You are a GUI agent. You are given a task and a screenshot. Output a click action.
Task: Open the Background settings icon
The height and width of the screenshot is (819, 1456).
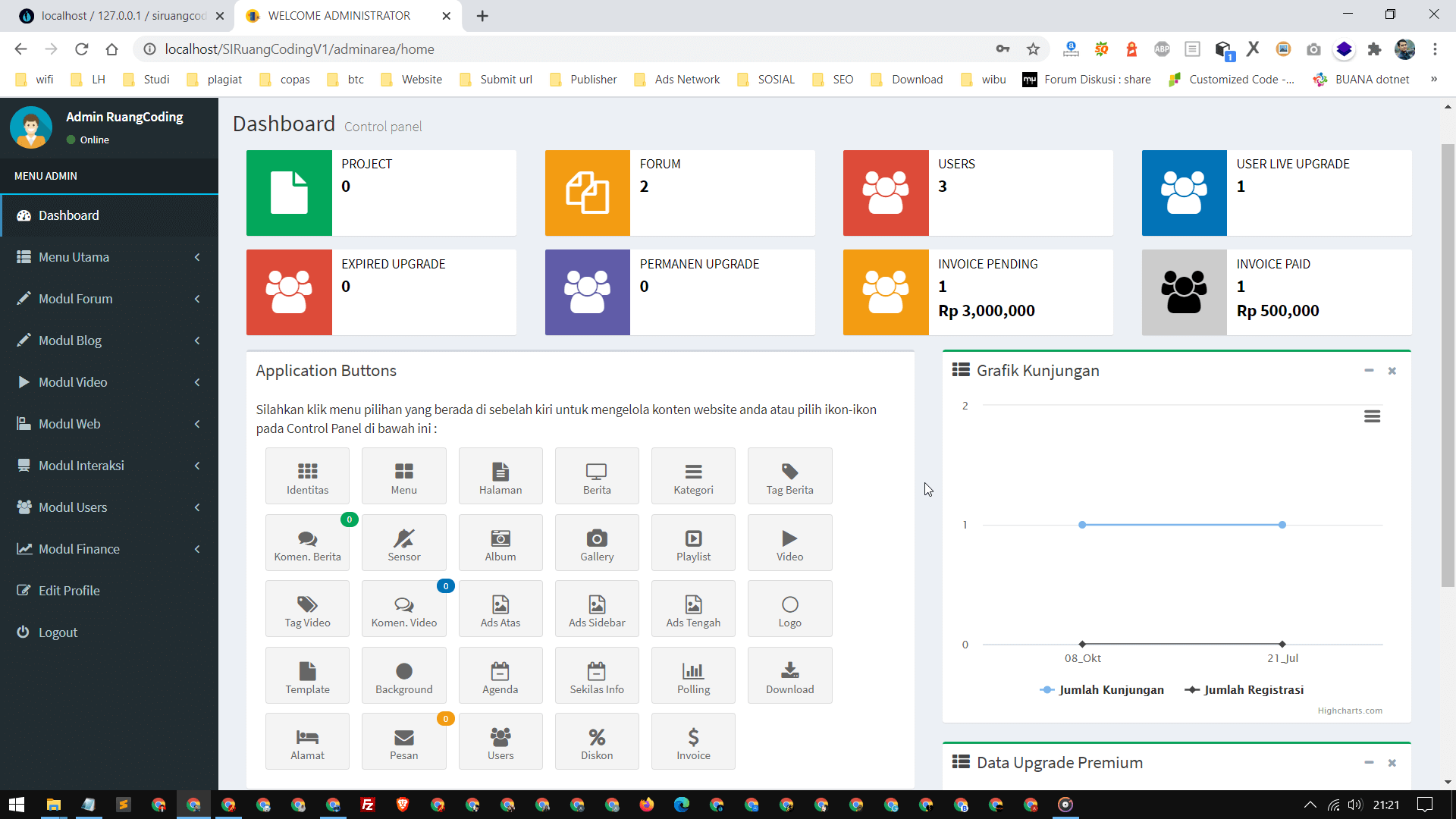pyautogui.click(x=403, y=675)
